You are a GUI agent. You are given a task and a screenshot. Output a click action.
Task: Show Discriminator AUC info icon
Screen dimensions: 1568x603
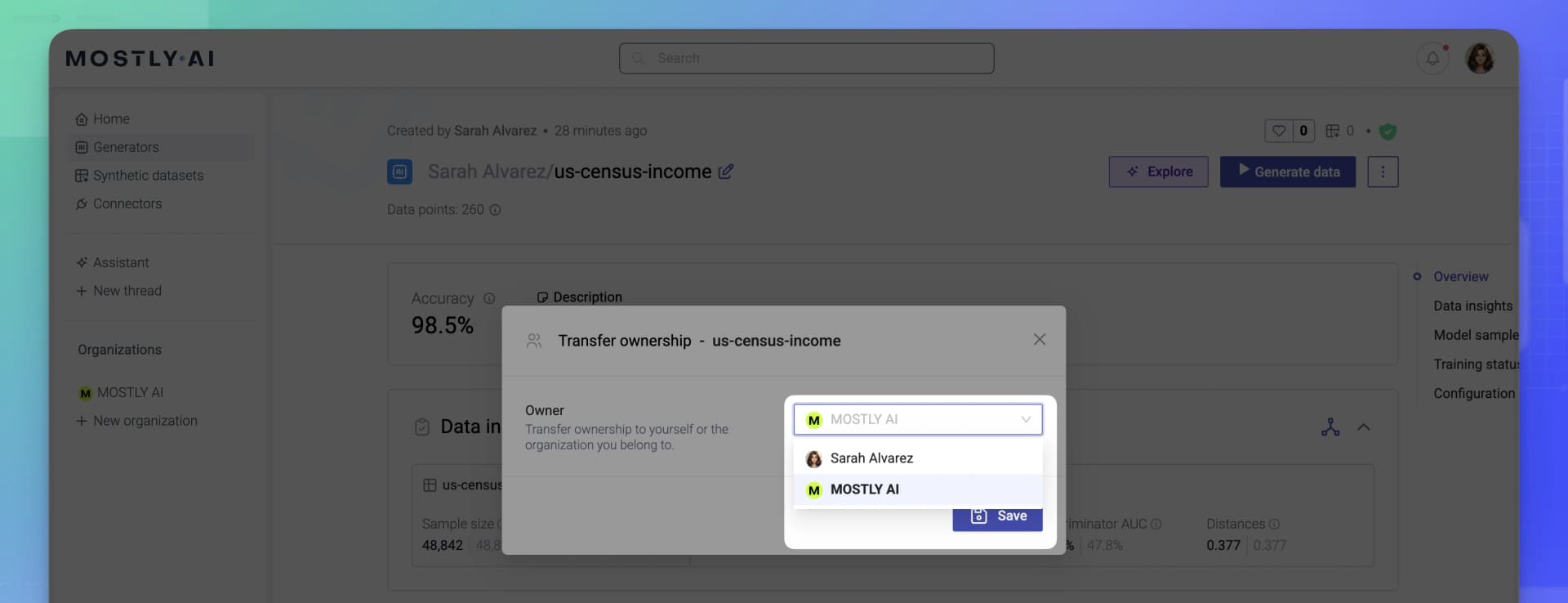coord(1156,524)
